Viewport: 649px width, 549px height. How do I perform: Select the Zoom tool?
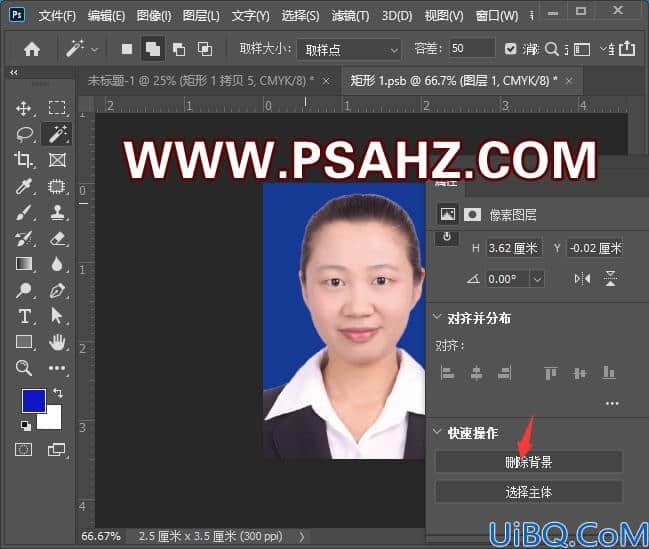pyautogui.click(x=24, y=368)
